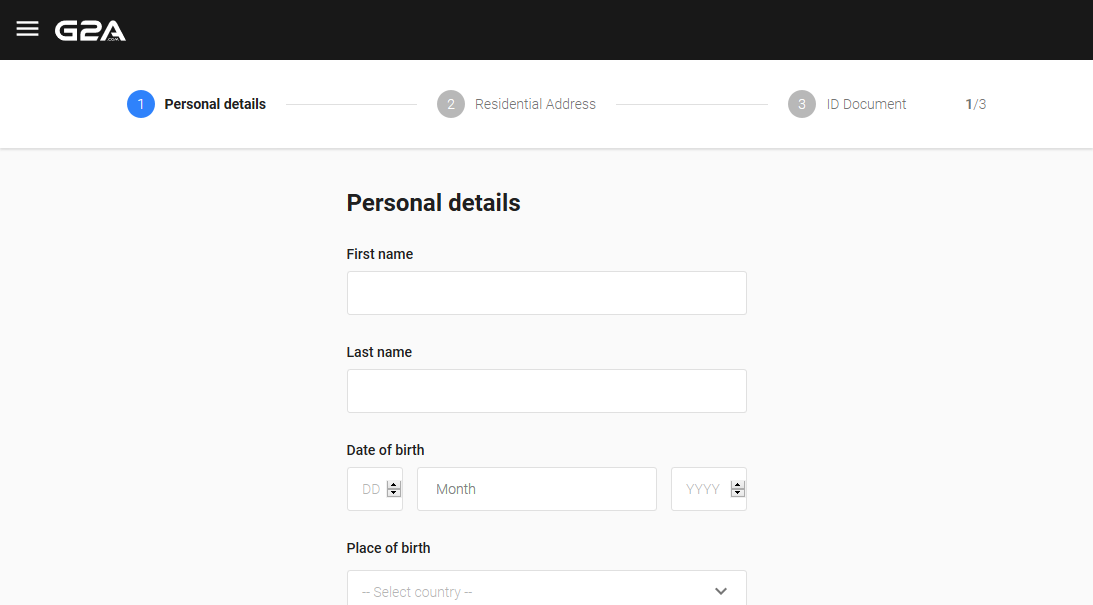Increase year with YYYY up arrow
Screen dimensions: 1093x605
737,485
